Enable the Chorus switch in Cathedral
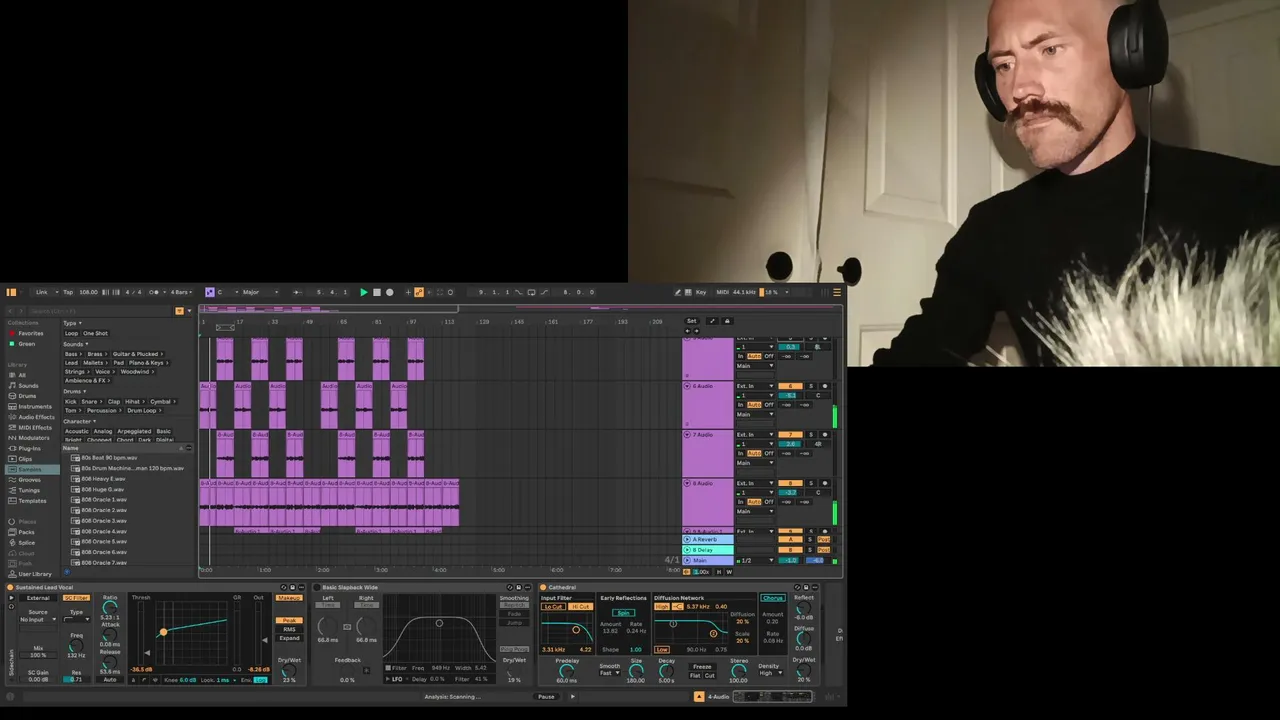1280x720 pixels. tap(772, 598)
